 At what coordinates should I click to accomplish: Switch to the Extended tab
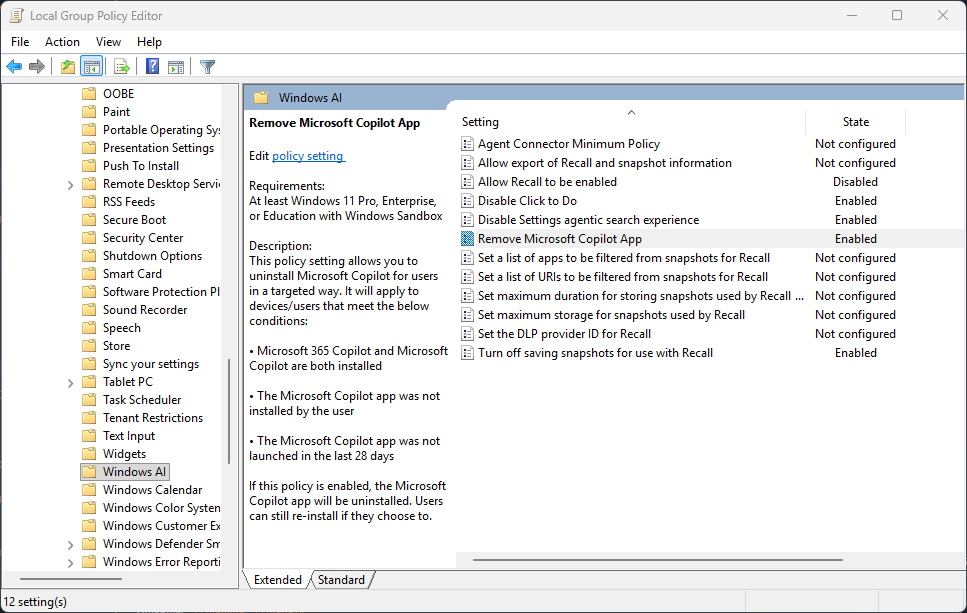point(277,580)
